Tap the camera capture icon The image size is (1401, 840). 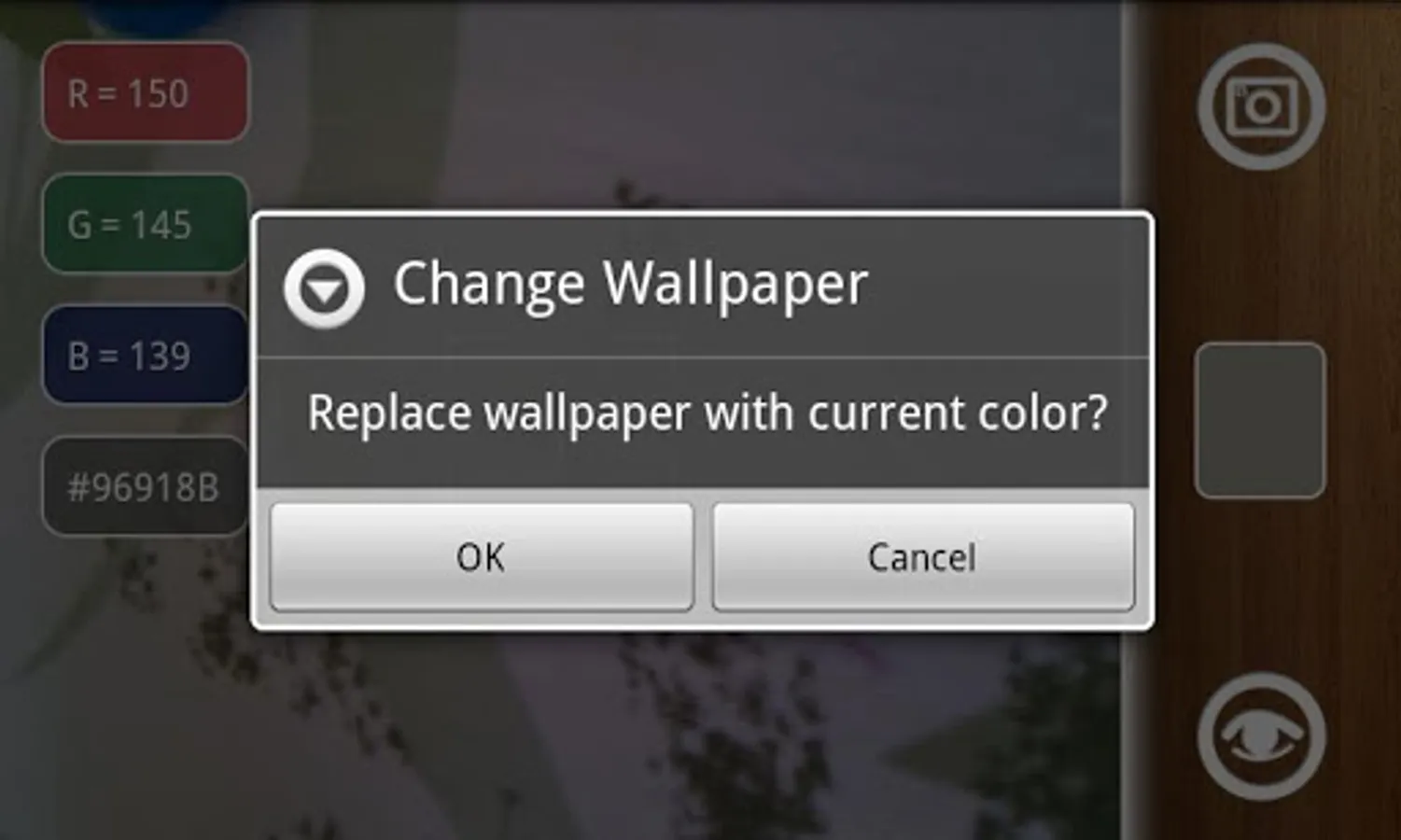pyautogui.click(x=1261, y=105)
